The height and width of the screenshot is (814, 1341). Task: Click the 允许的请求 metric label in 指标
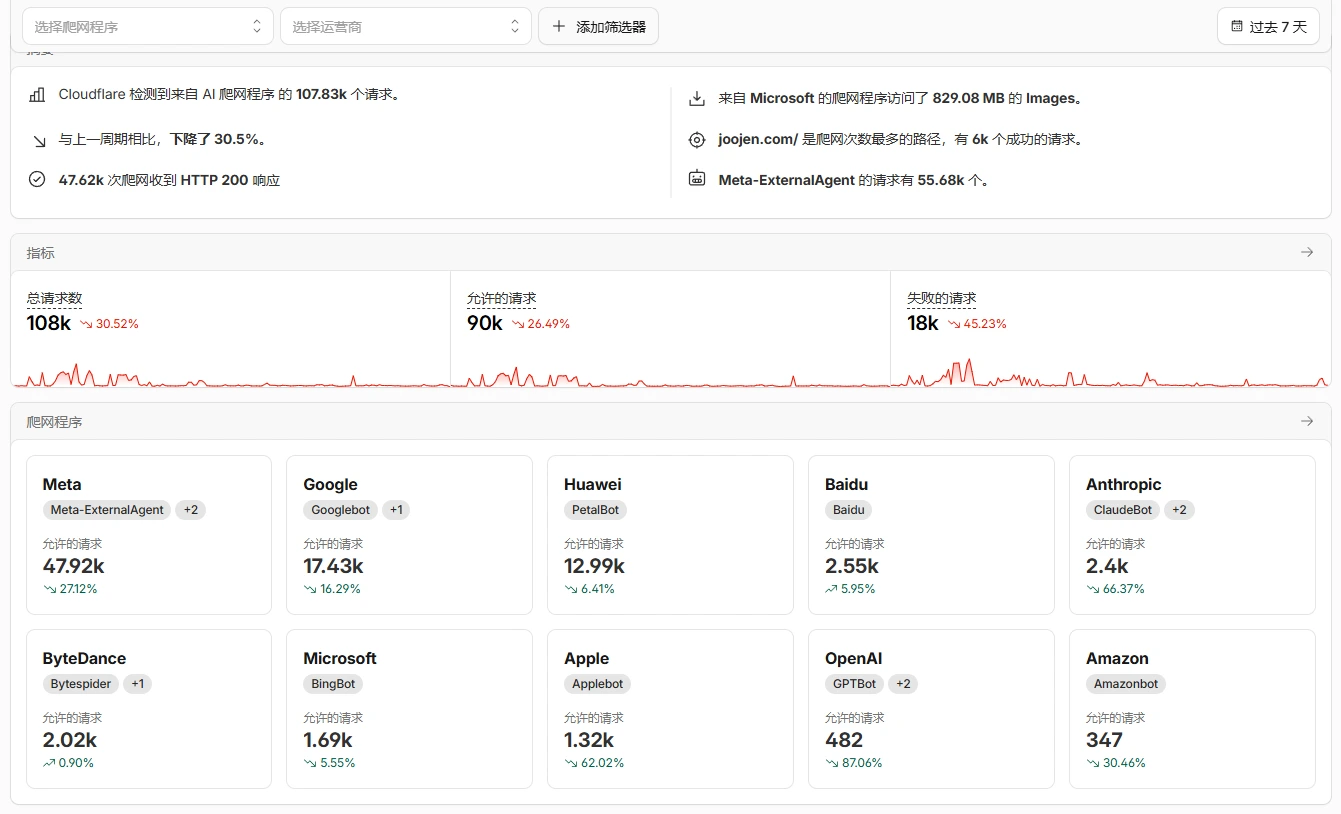pos(501,298)
